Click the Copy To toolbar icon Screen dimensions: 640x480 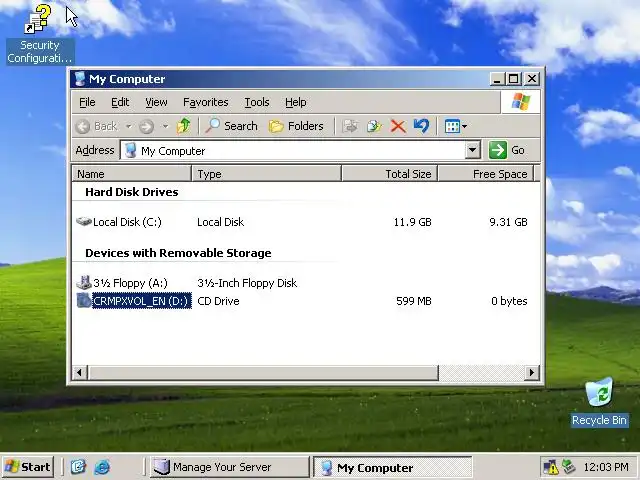(x=374, y=126)
